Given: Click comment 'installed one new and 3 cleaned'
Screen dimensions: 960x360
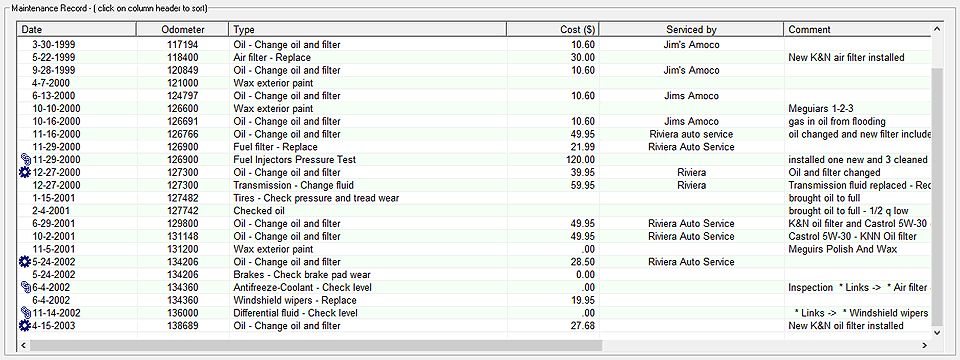Looking at the screenshot, I should [858, 160].
